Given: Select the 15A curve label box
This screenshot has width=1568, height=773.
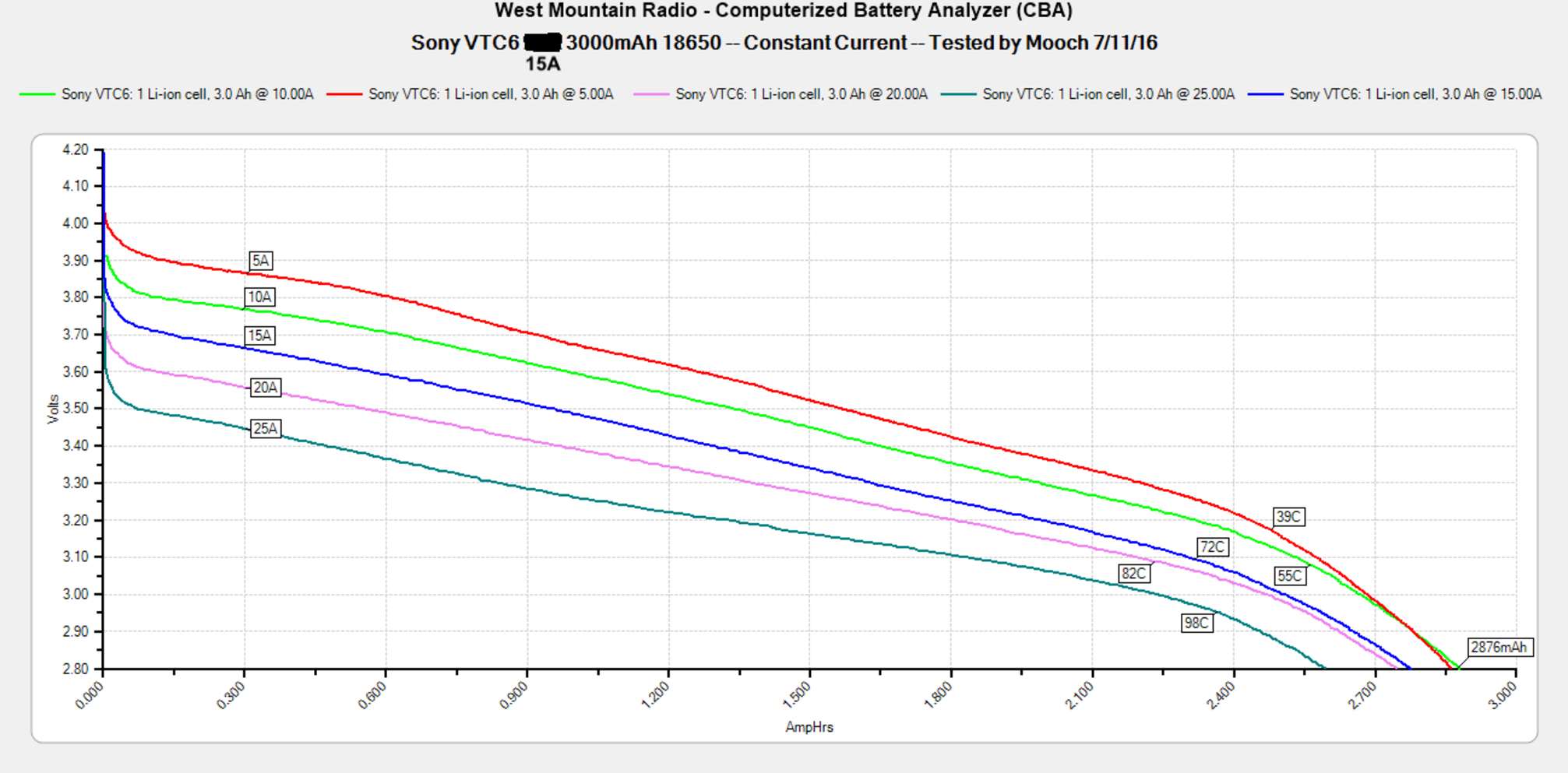Looking at the screenshot, I should click(259, 336).
